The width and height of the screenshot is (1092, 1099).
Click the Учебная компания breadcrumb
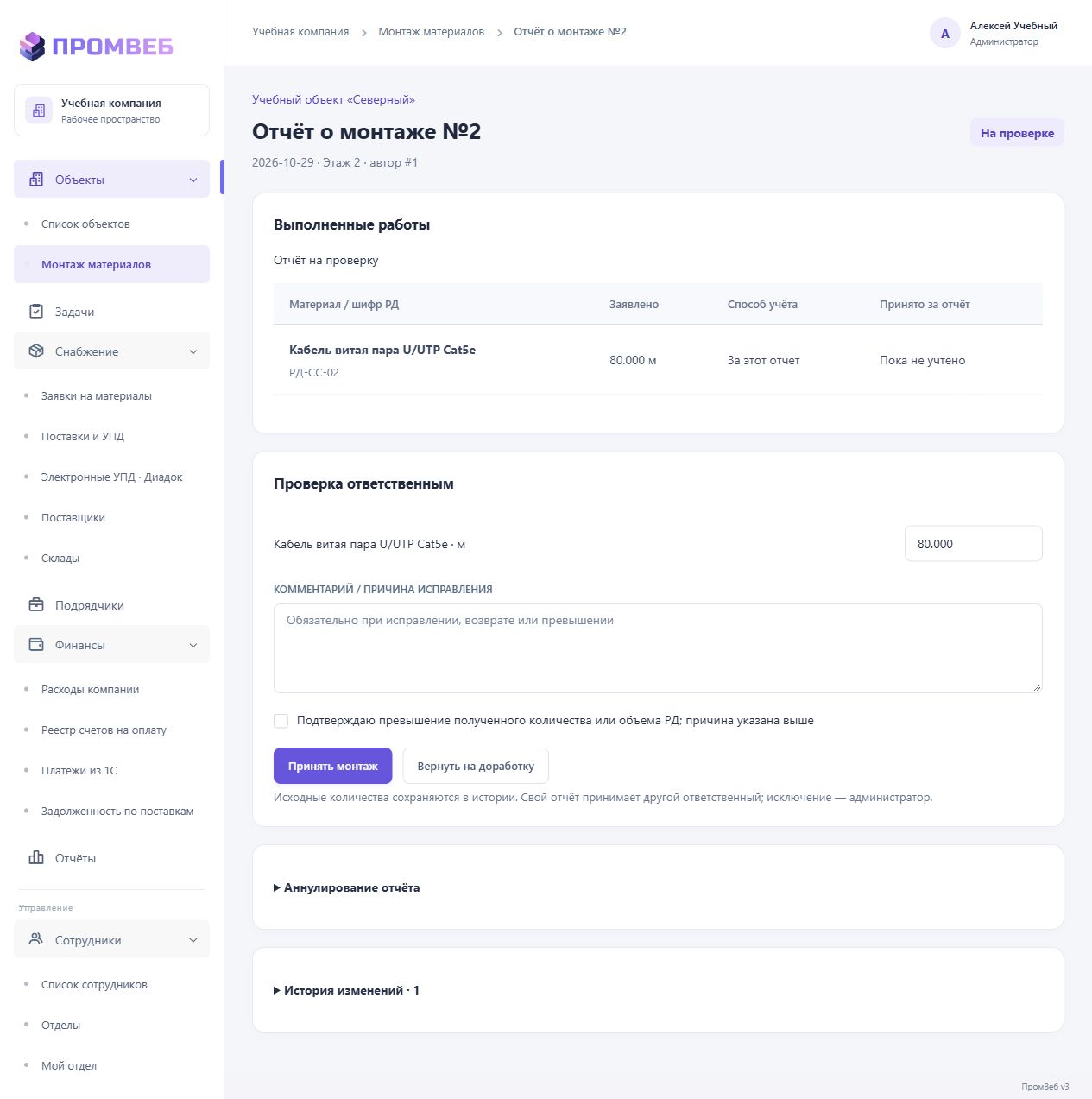pos(300,32)
